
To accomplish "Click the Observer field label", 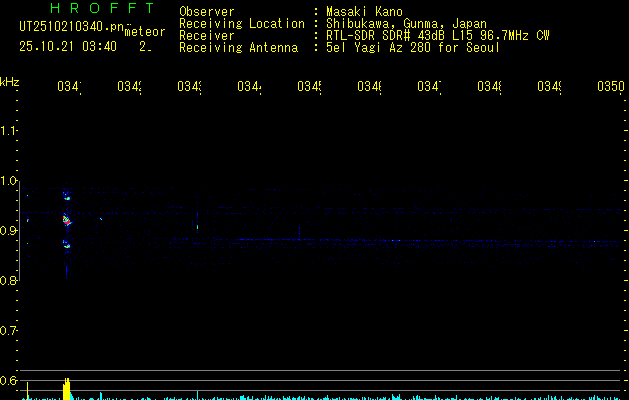I will [206, 12].
